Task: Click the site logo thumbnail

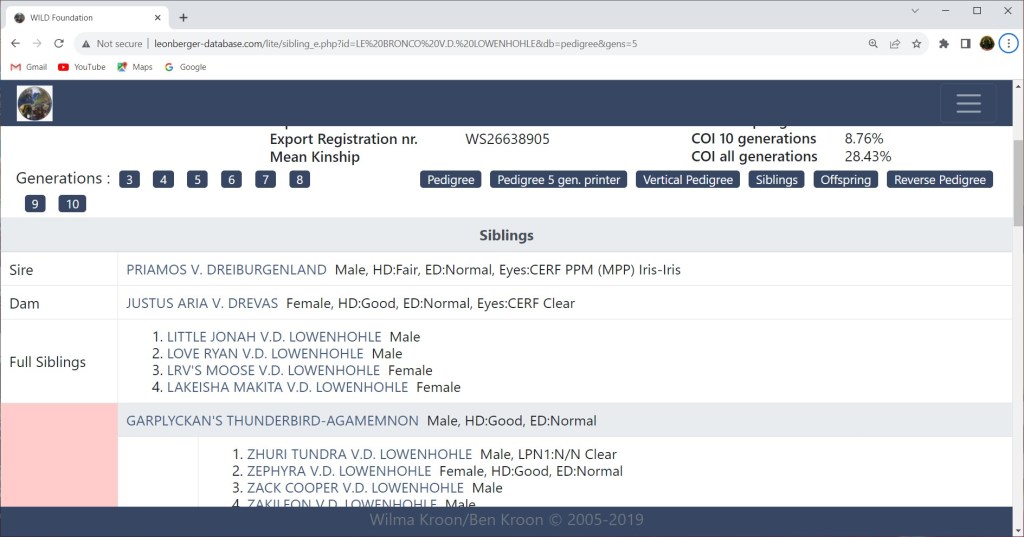Action: (x=35, y=104)
